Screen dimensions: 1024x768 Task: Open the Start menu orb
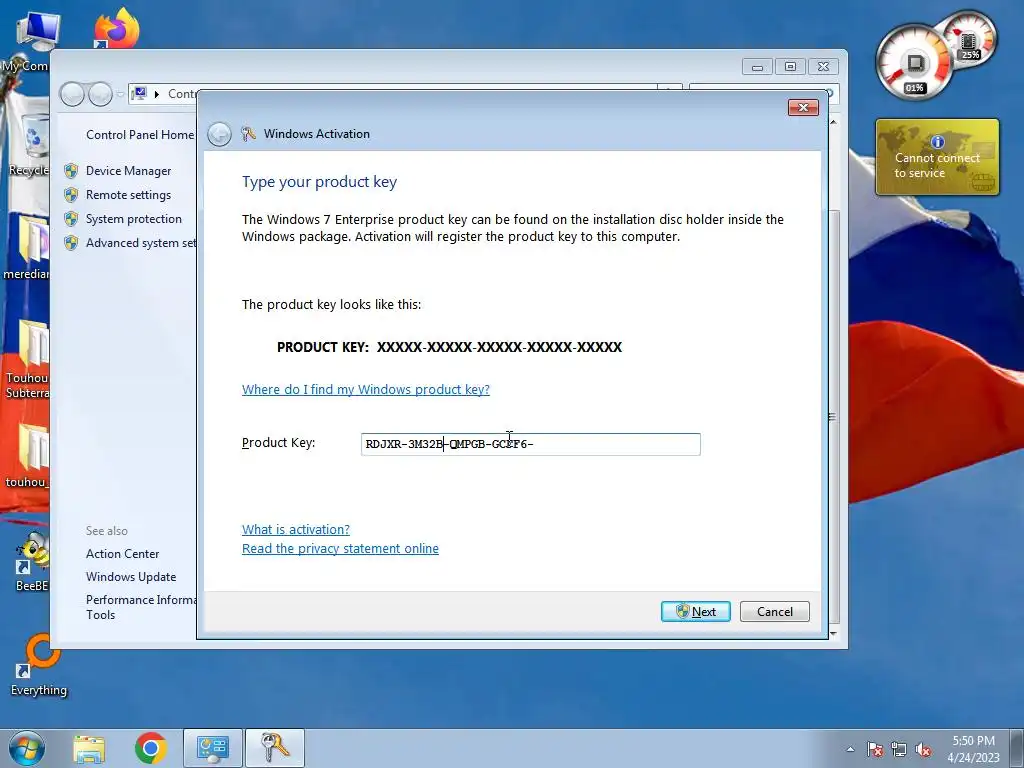27,748
